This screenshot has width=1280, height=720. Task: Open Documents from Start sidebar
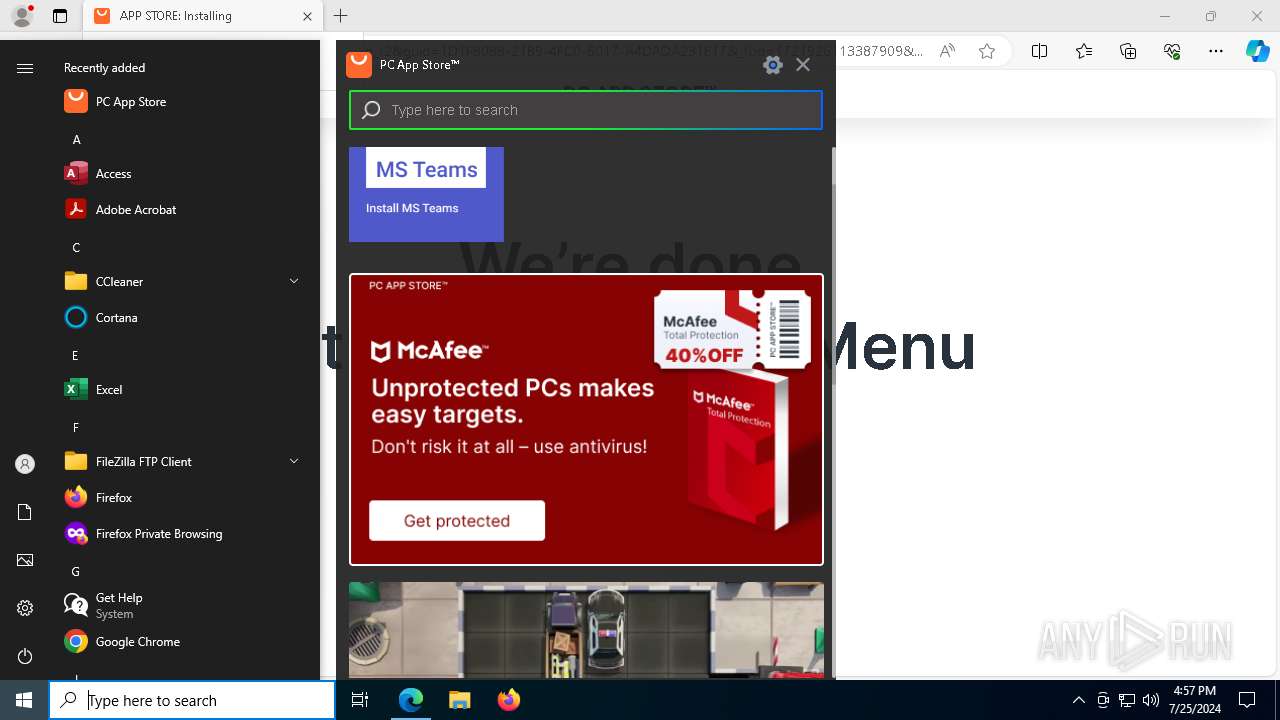coord(25,512)
